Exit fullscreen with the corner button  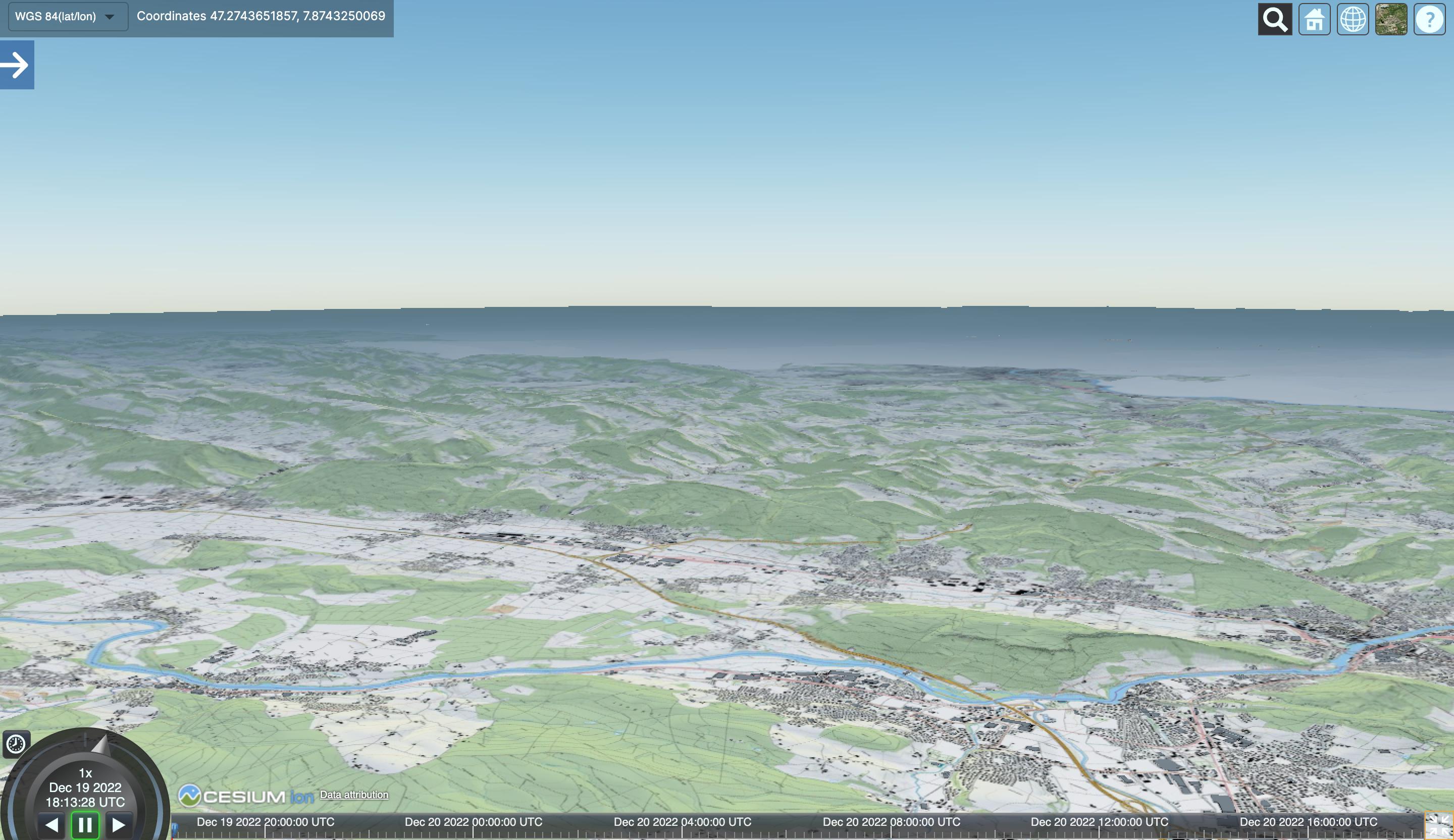(1438, 826)
